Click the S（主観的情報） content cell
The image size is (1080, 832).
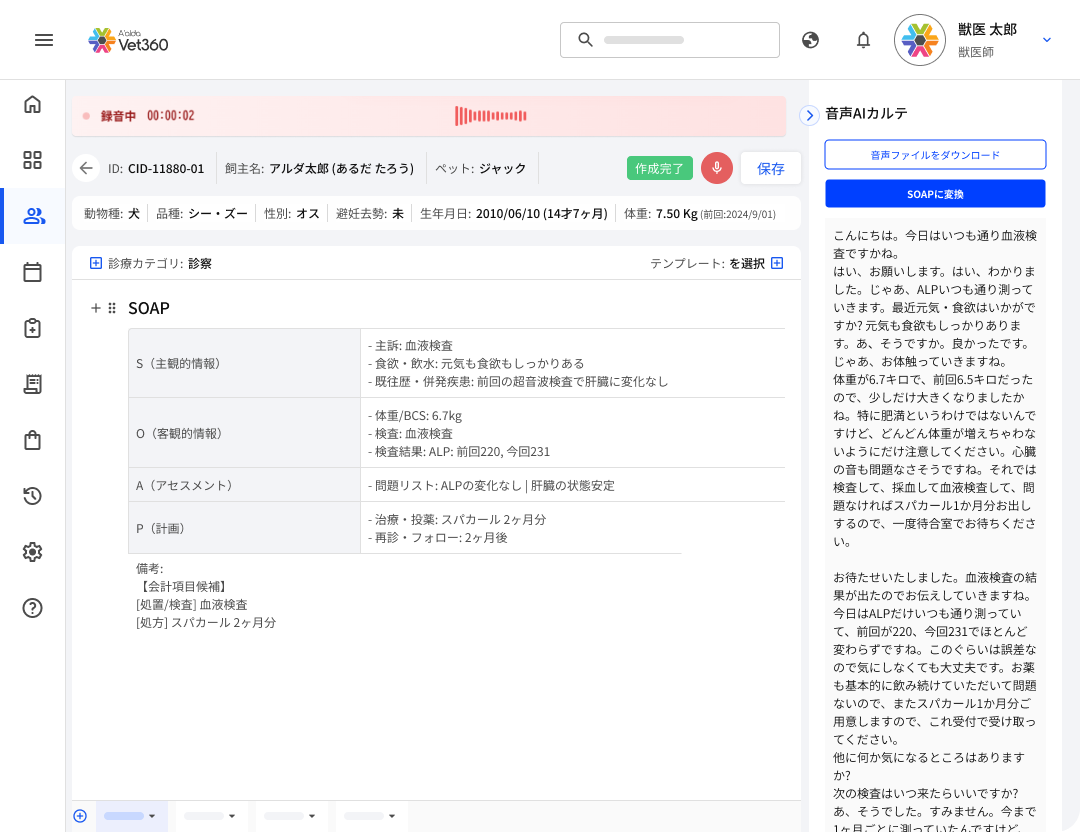[x=572, y=363]
